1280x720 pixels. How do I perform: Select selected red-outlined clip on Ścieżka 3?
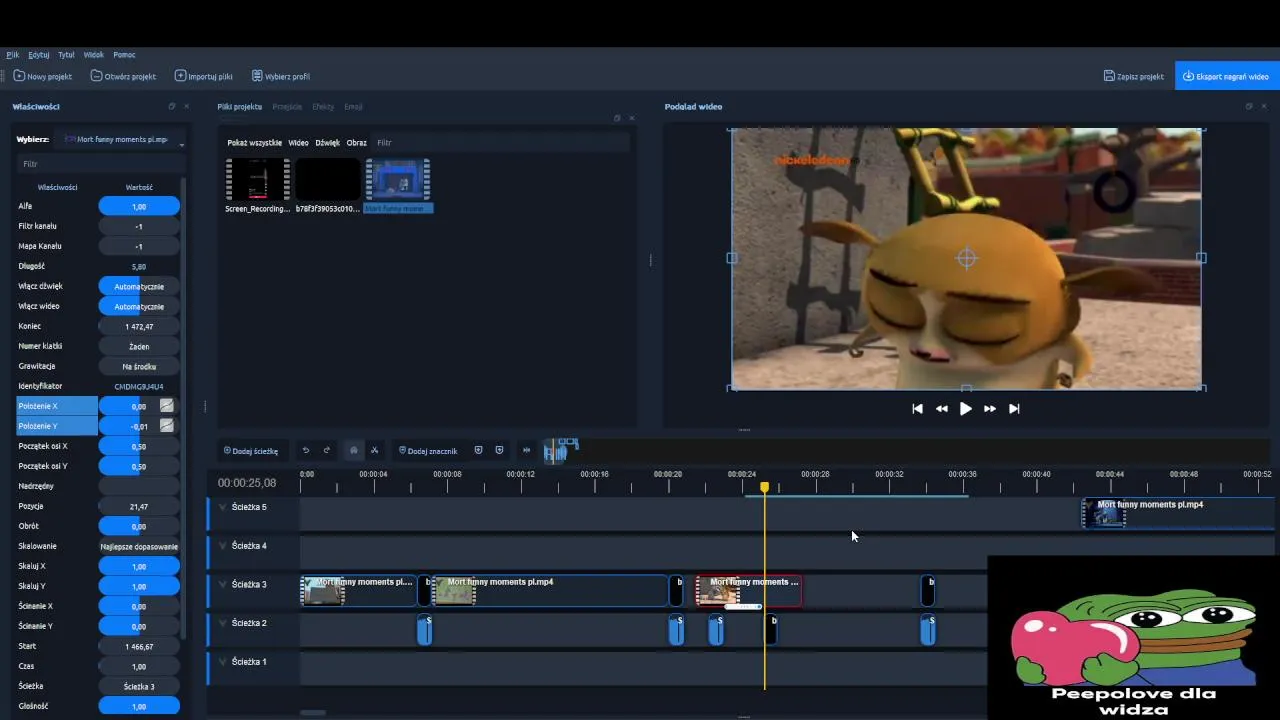749,591
